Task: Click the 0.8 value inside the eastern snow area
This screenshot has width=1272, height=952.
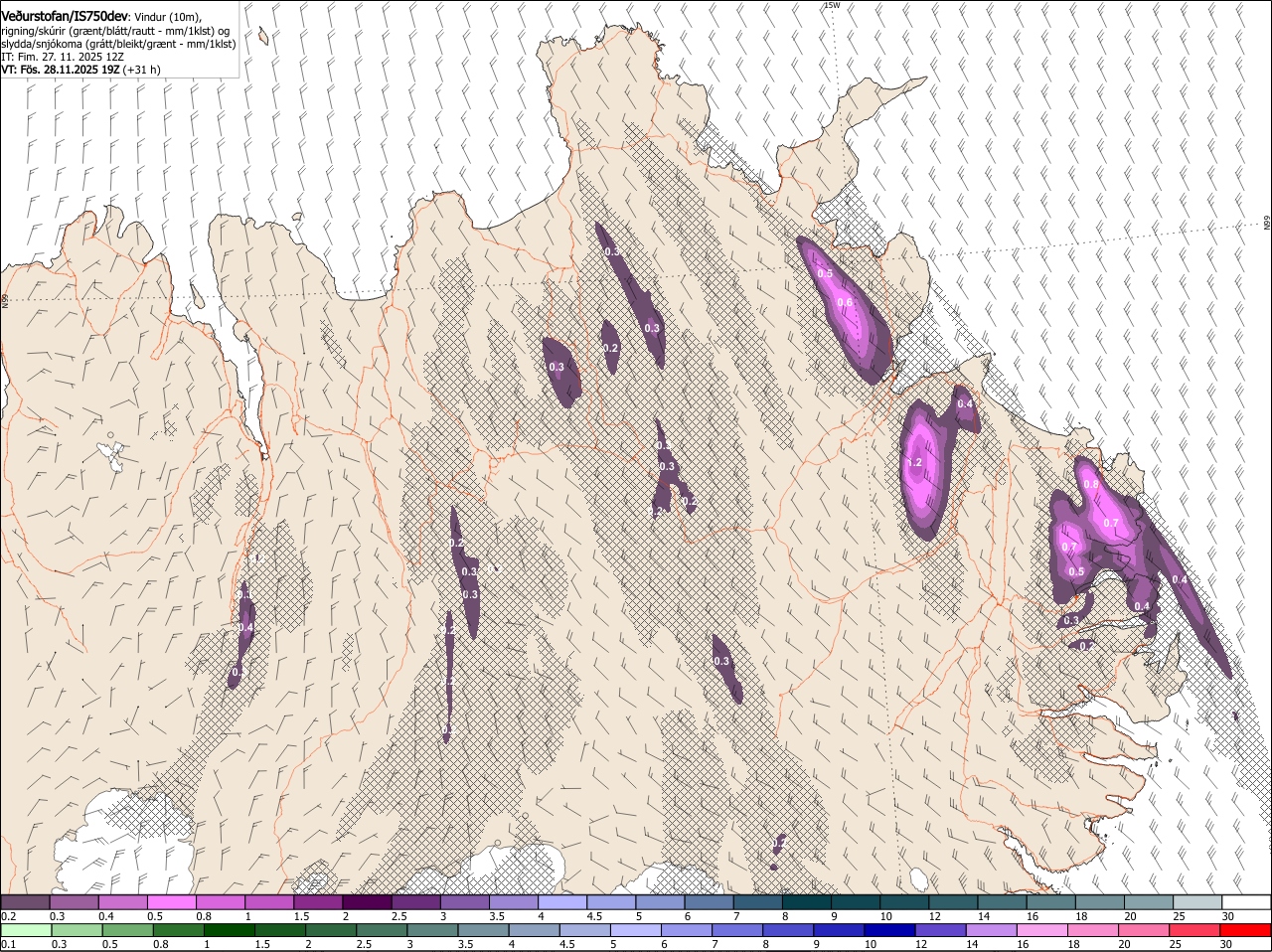Action: pyautogui.click(x=1090, y=484)
